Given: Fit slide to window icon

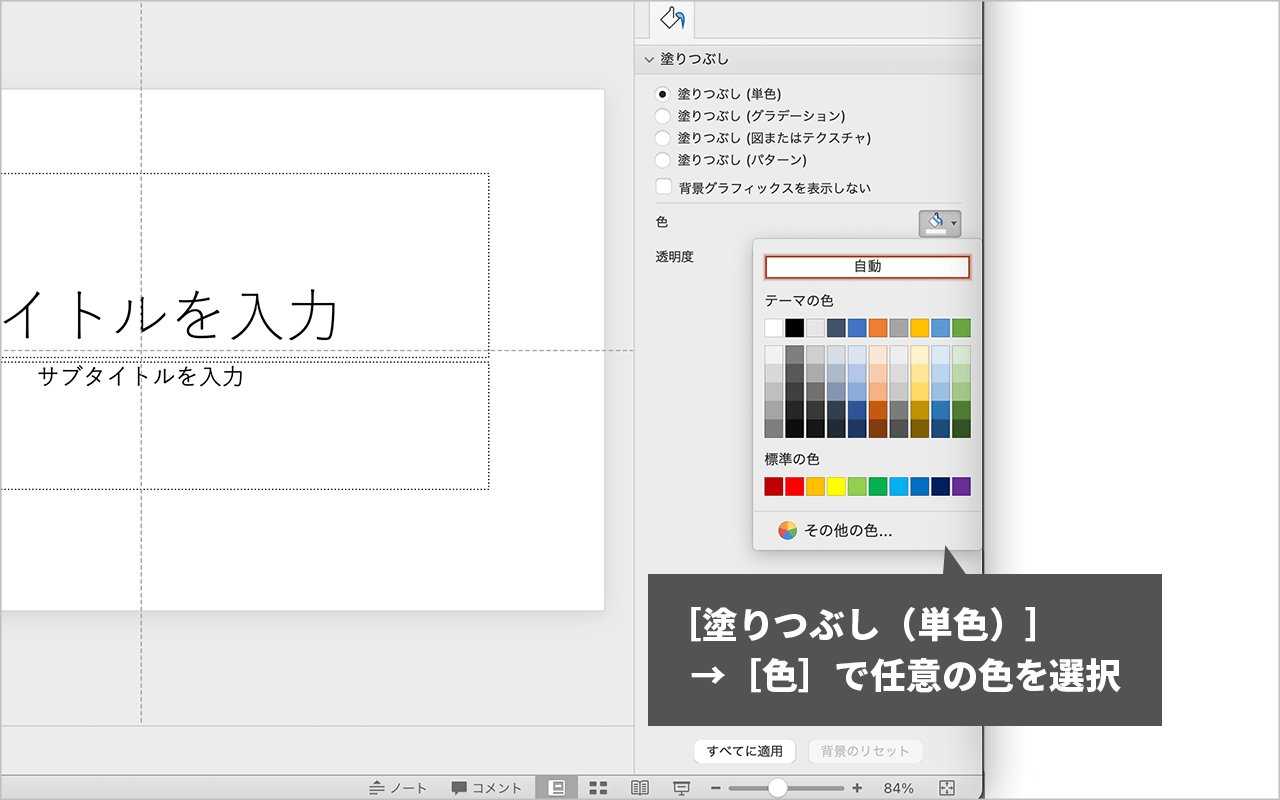Looking at the screenshot, I should point(948,788).
